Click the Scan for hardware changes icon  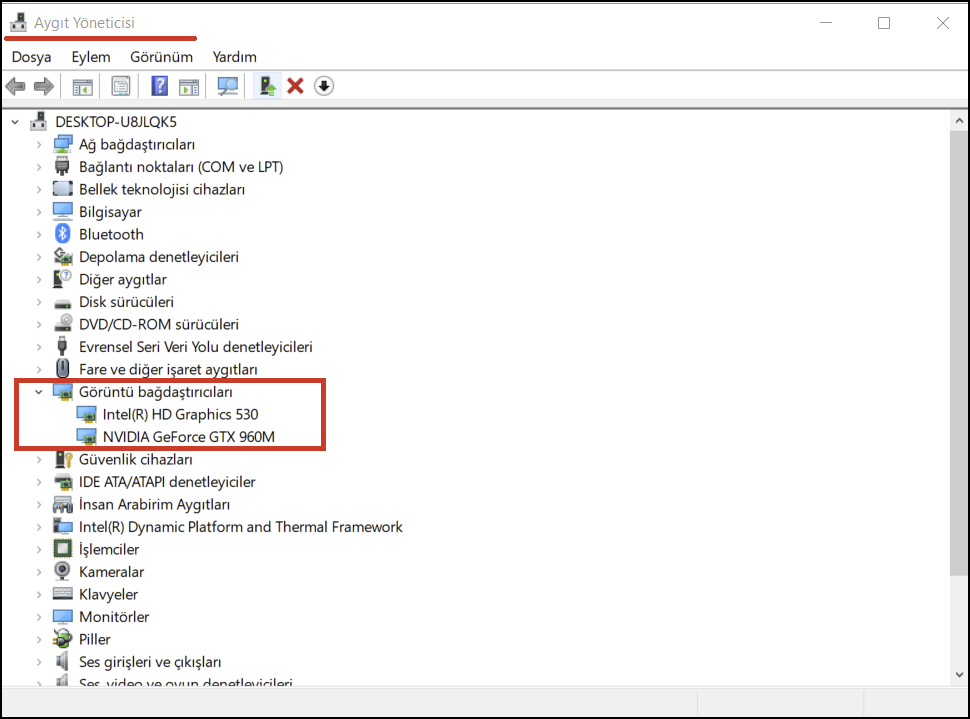(x=228, y=86)
